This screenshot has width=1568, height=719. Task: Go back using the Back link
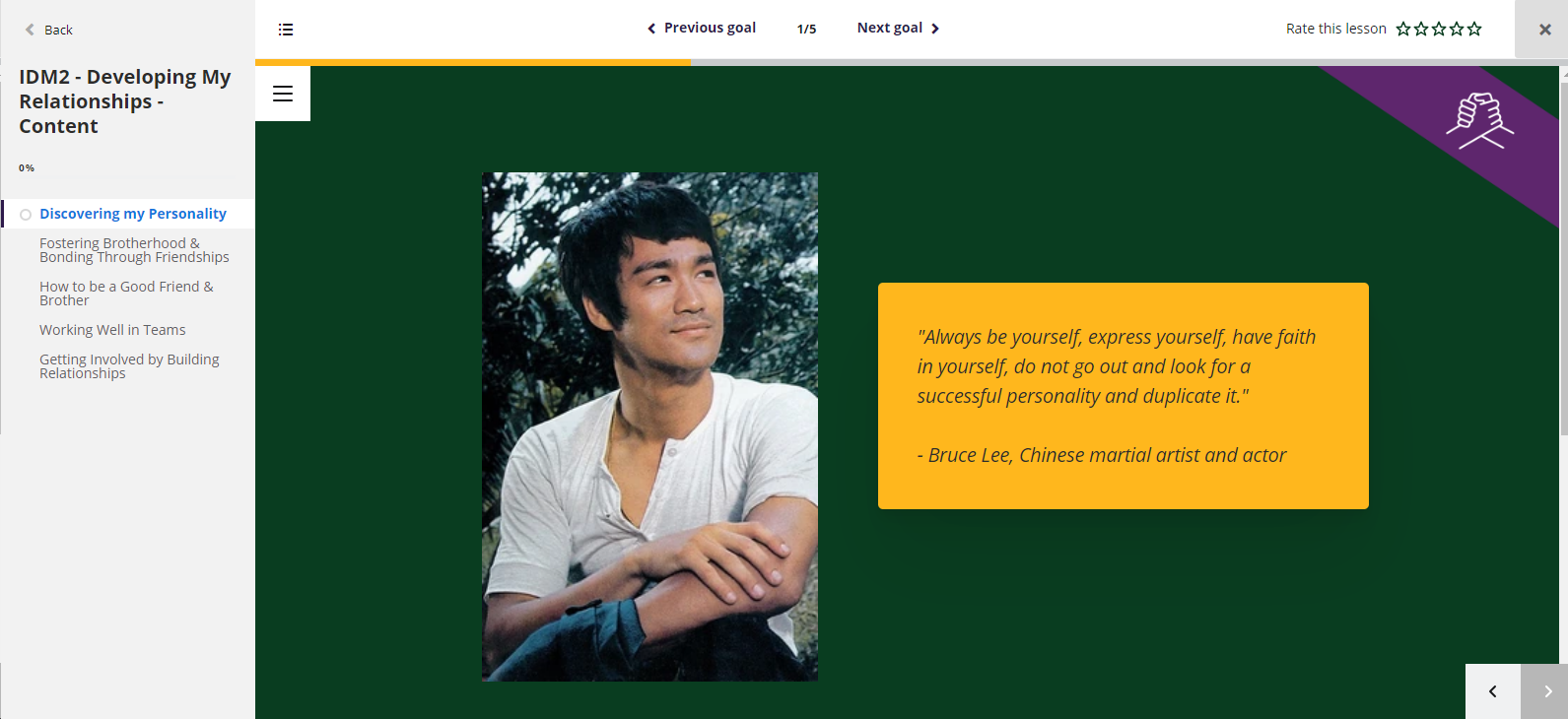point(49,30)
